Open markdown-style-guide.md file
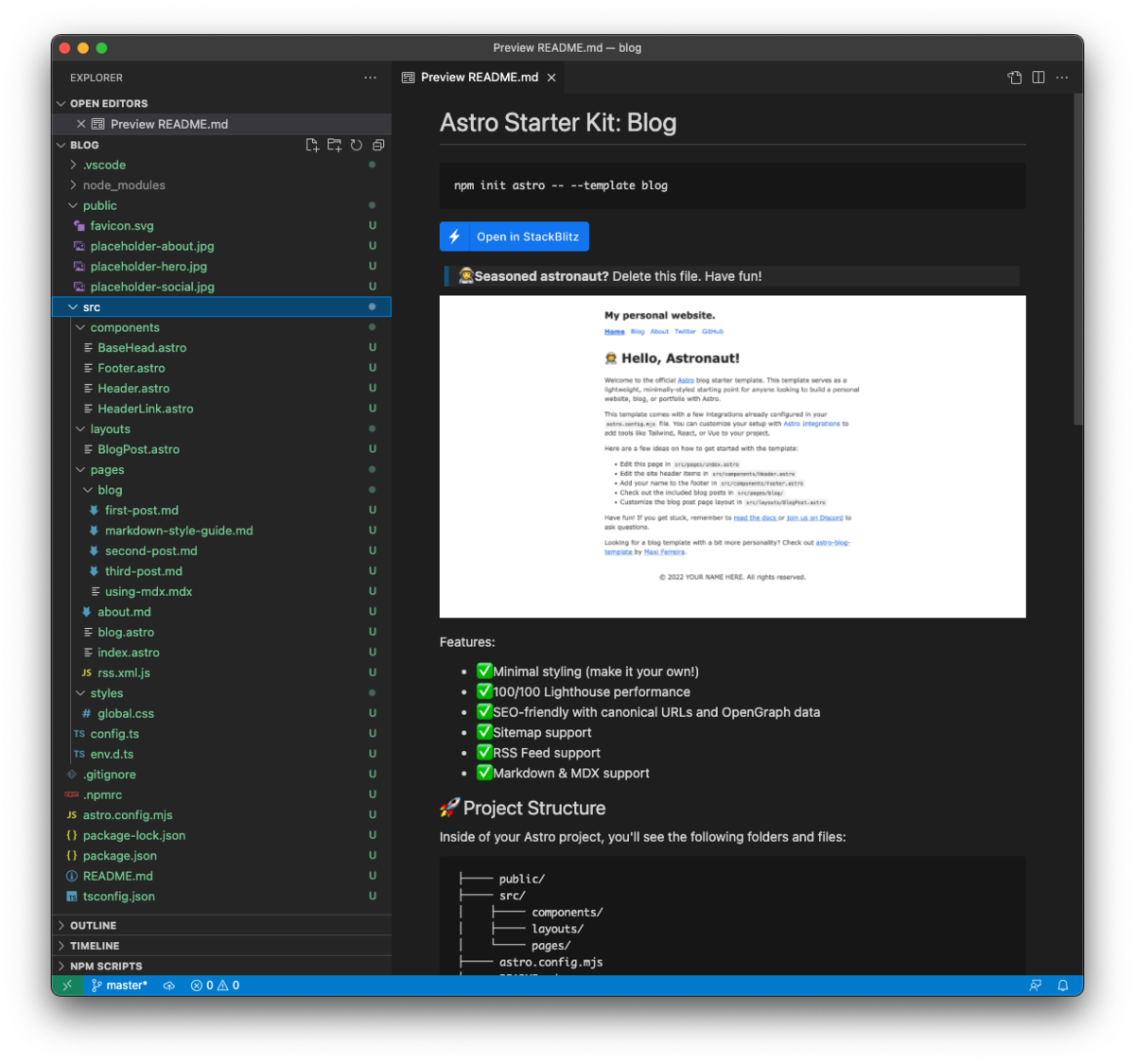The image size is (1135, 1064). [x=221, y=531]
